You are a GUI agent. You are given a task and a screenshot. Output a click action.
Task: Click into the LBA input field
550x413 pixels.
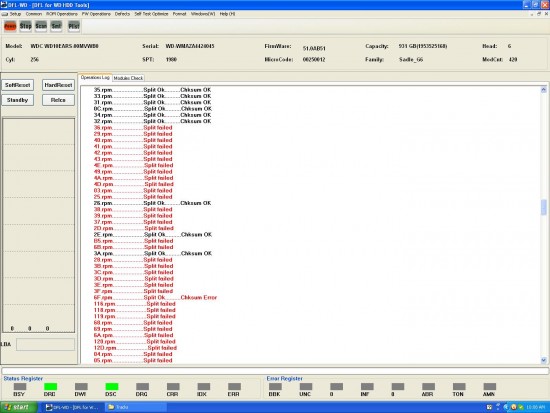coord(46,344)
